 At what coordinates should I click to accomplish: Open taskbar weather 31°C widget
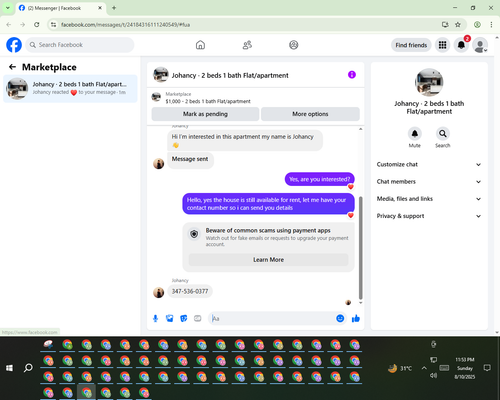click(400, 368)
